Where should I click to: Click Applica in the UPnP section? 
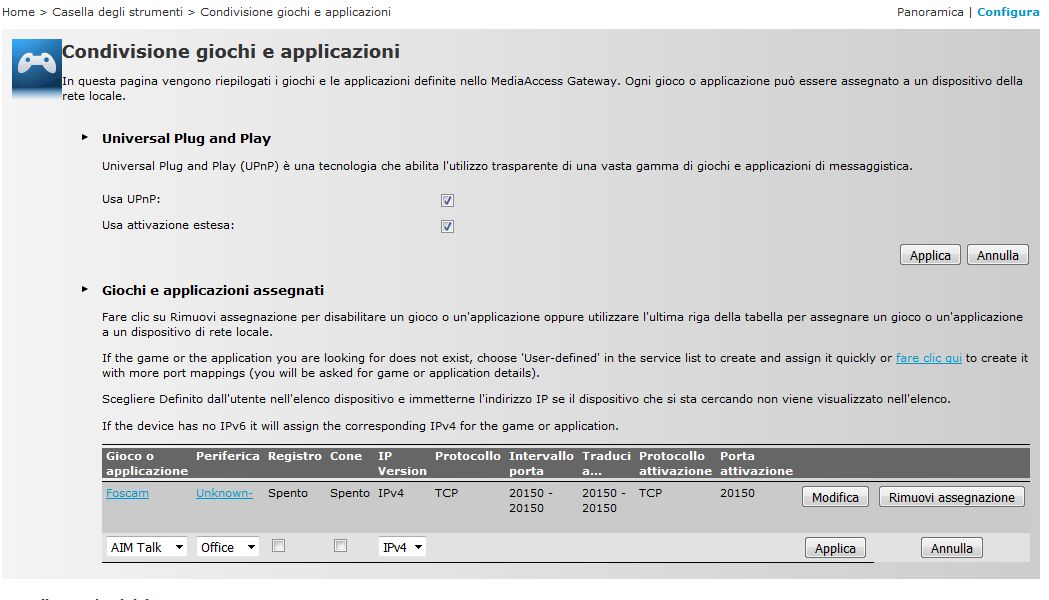coord(930,256)
